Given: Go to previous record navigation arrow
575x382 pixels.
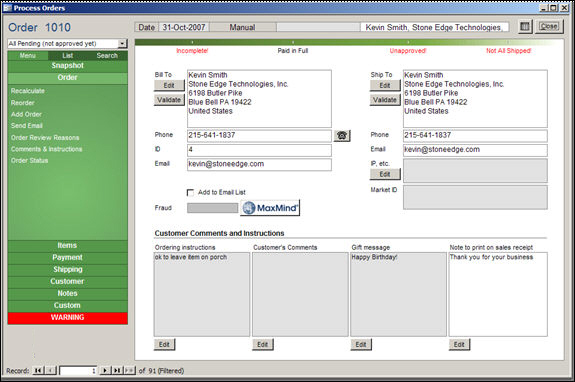Looking at the screenshot, I should 51,370.
